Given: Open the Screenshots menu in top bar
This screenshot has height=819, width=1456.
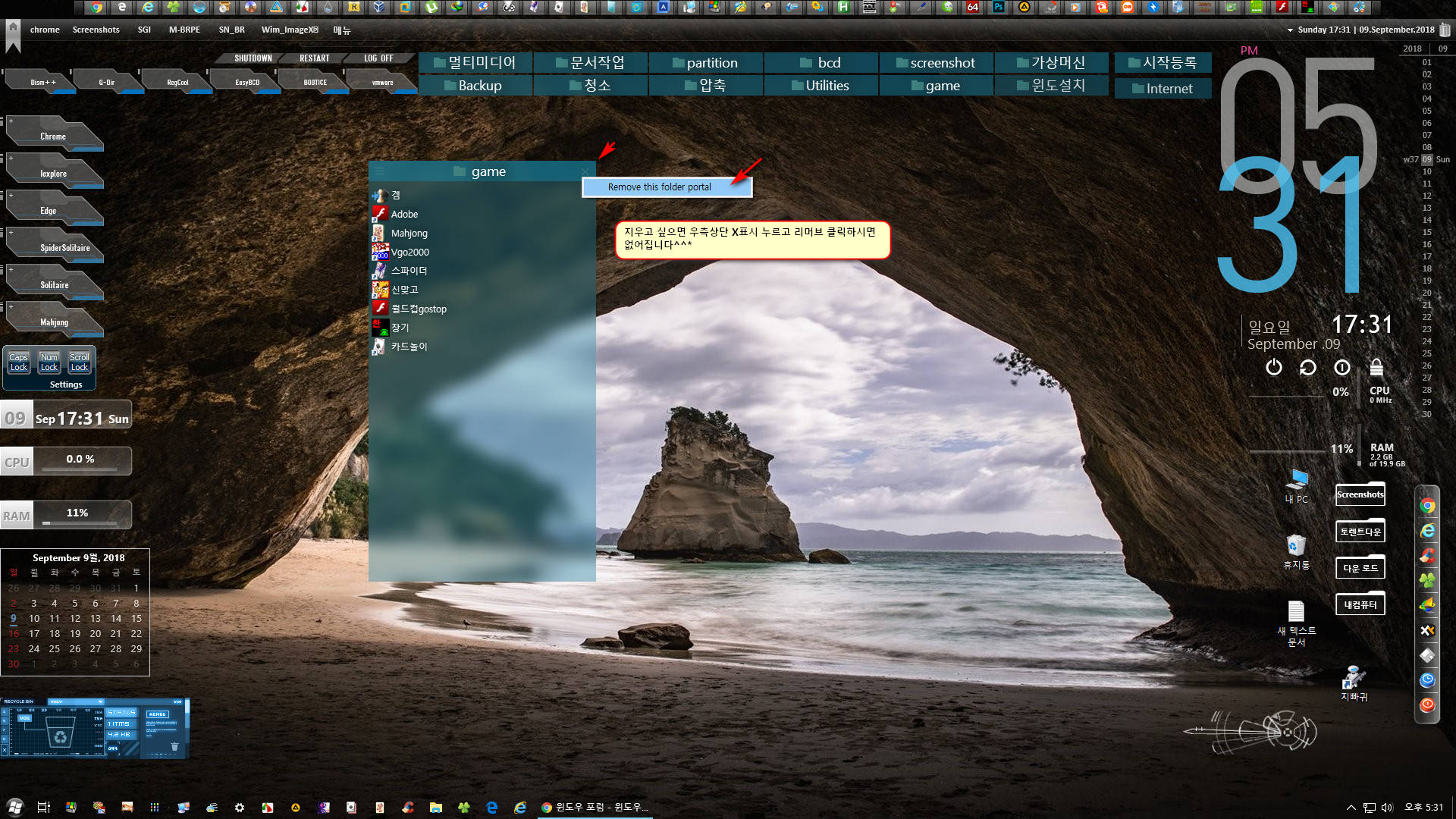Looking at the screenshot, I should (x=96, y=30).
